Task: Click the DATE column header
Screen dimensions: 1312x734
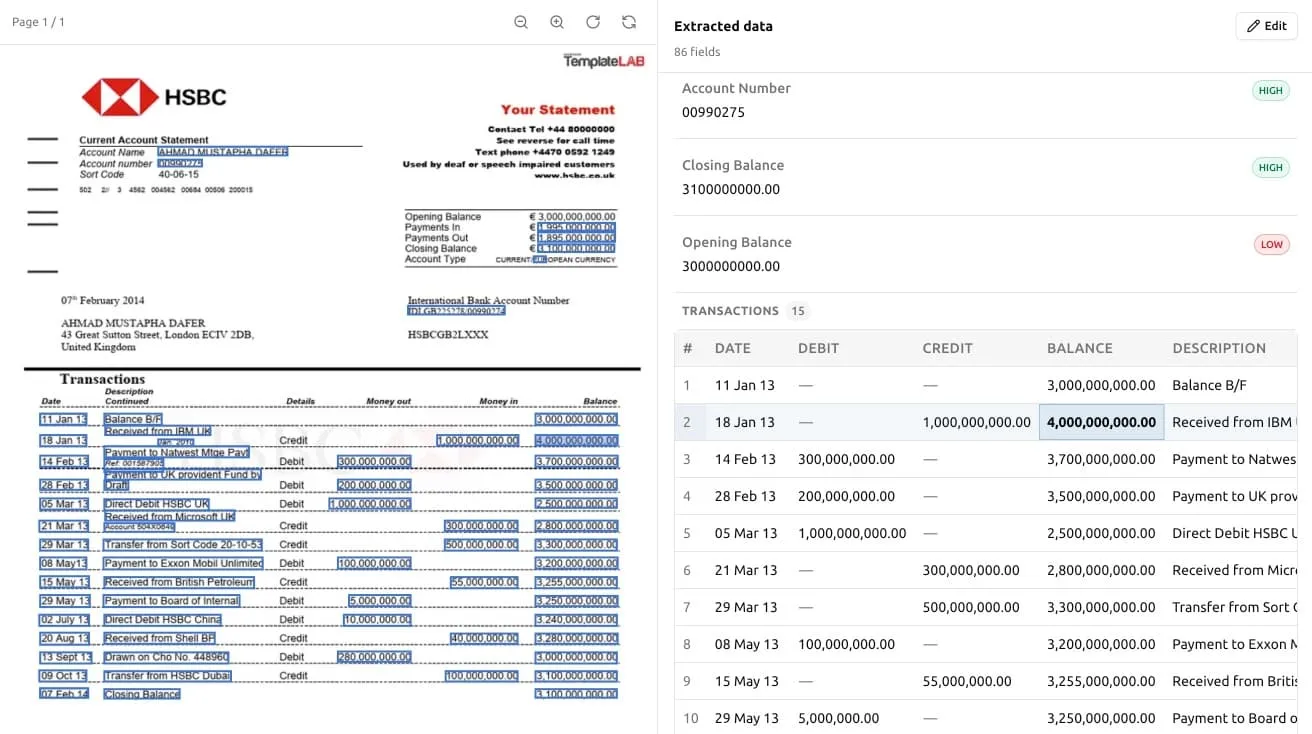Action: pyautogui.click(x=733, y=348)
